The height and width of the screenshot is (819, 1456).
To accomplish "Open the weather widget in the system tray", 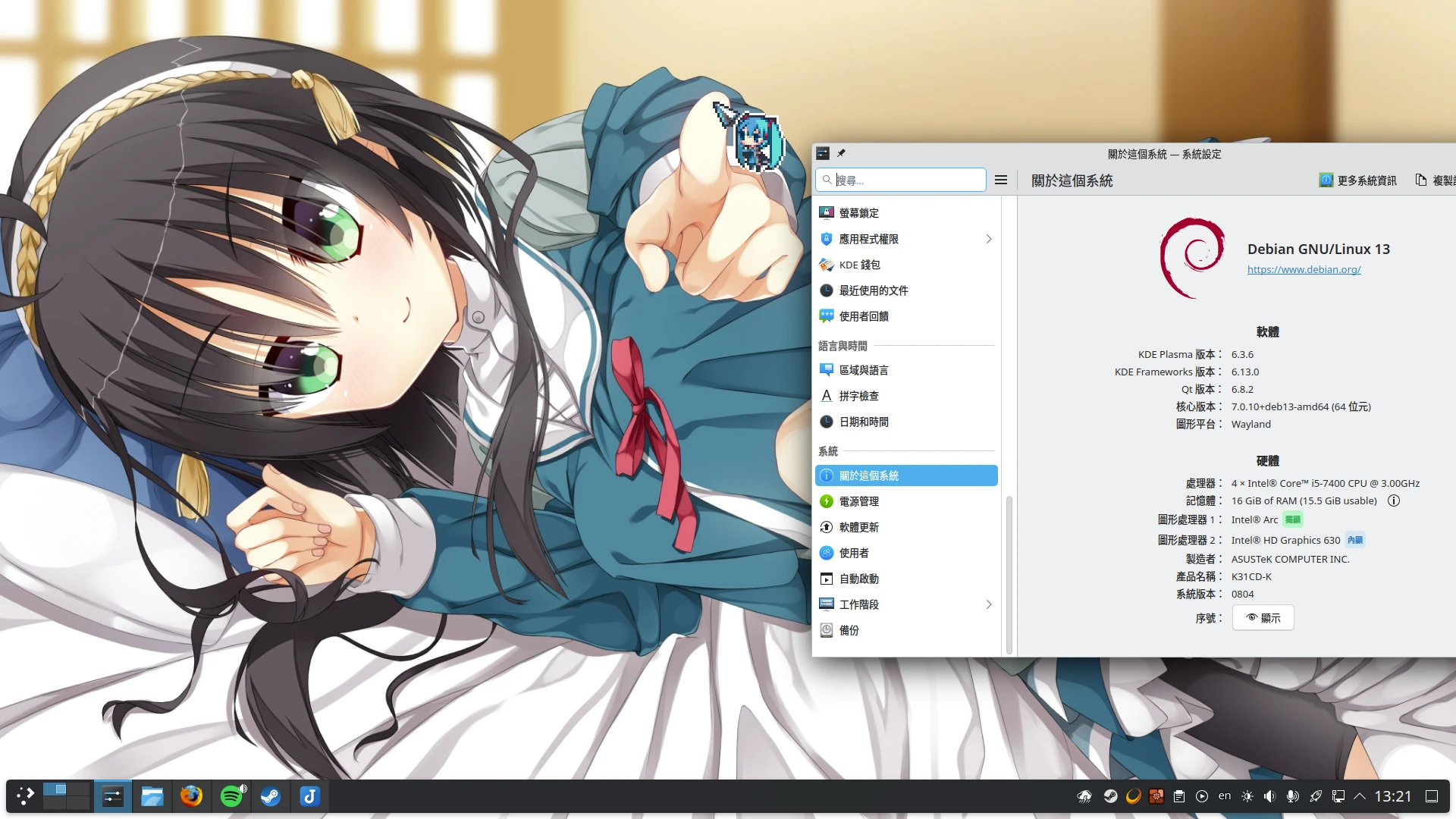I will pos(1085,796).
